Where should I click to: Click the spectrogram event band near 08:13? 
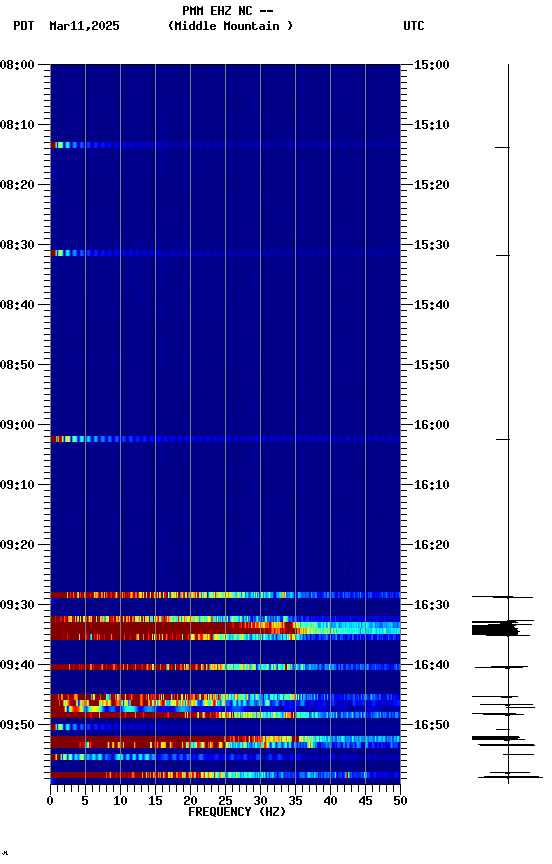[x=225, y=145]
